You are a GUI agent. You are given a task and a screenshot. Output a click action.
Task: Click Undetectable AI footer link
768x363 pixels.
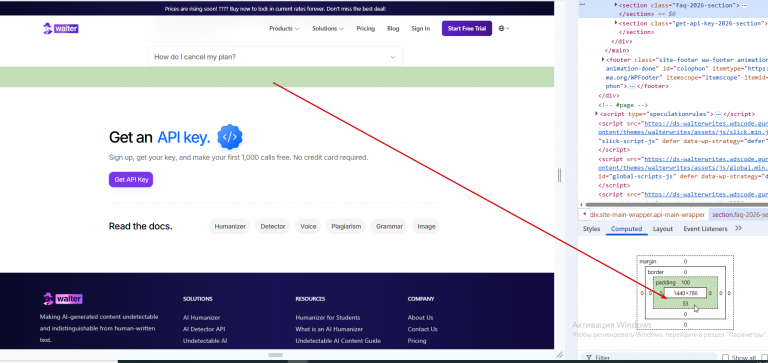pyautogui.click(x=205, y=341)
